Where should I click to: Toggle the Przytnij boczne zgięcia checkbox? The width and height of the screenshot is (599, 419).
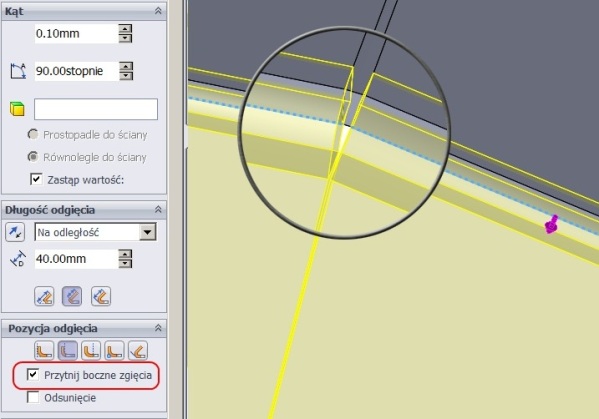pyautogui.click(x=33, y=375)
